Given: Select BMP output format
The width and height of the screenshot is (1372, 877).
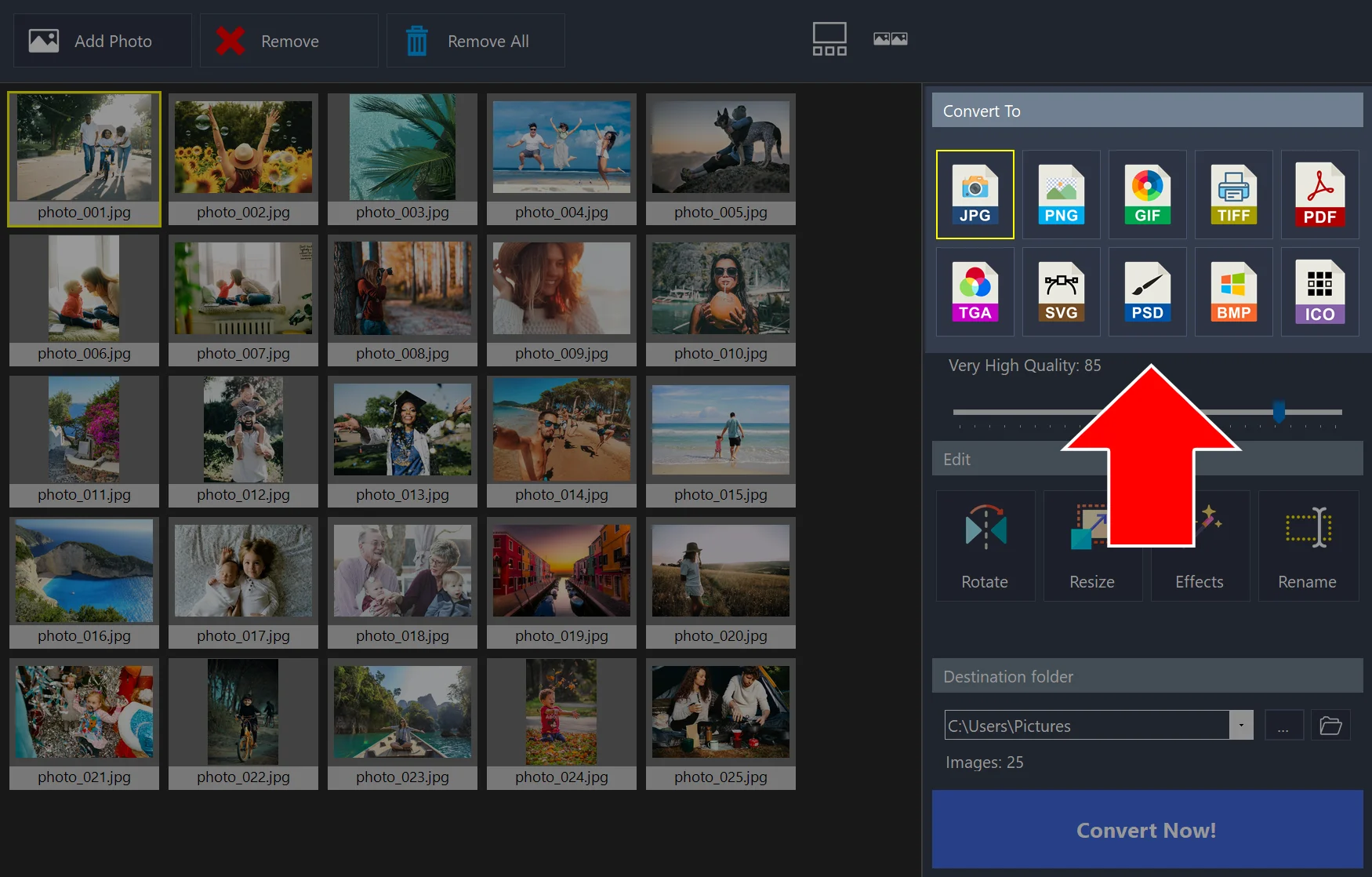Looking at the screenshot, I should point(1233,292).
